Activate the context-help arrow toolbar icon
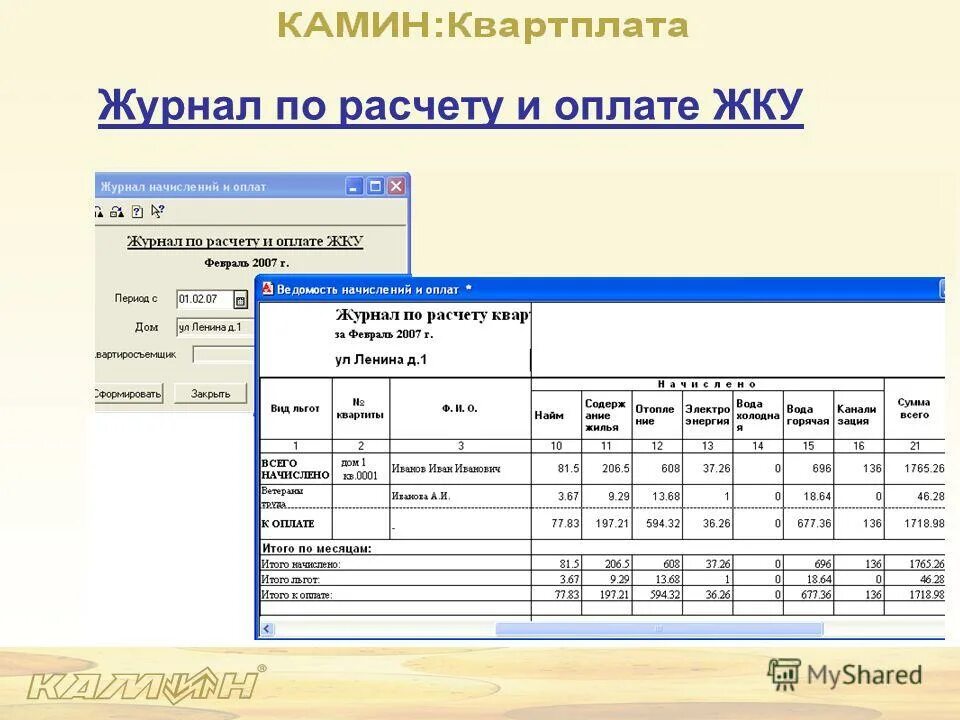 pyautogui.click(x=157, y=212)
